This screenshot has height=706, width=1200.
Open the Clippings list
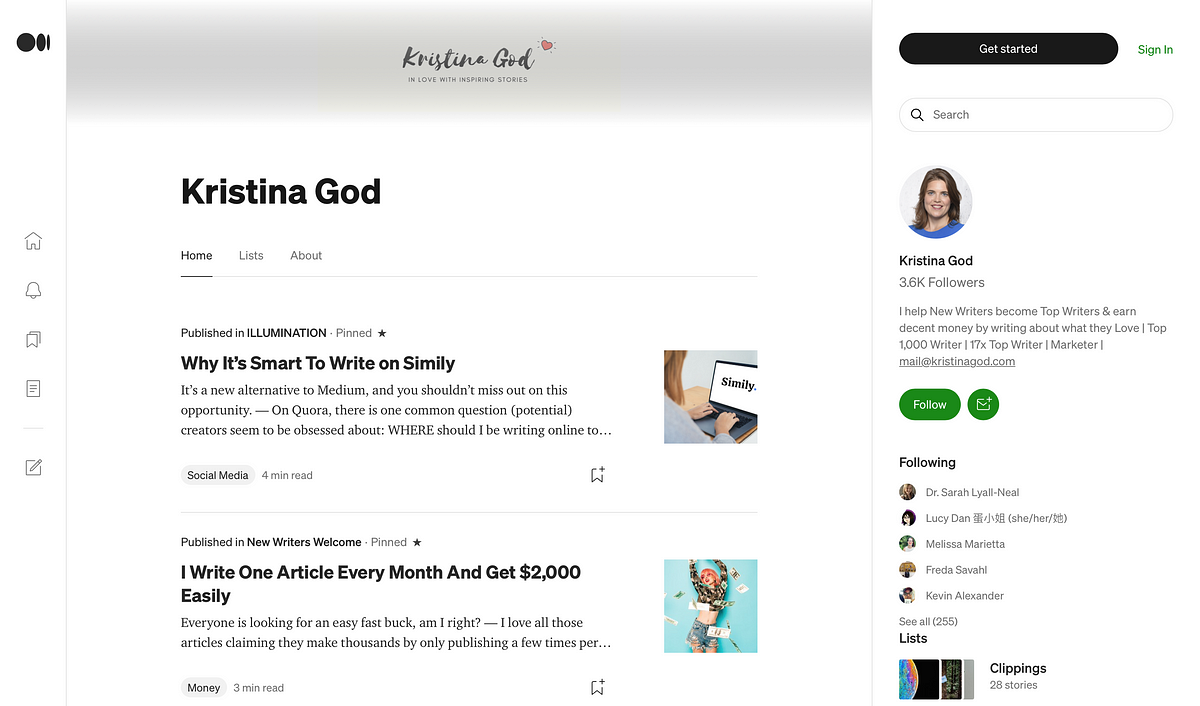(1018, 668)
